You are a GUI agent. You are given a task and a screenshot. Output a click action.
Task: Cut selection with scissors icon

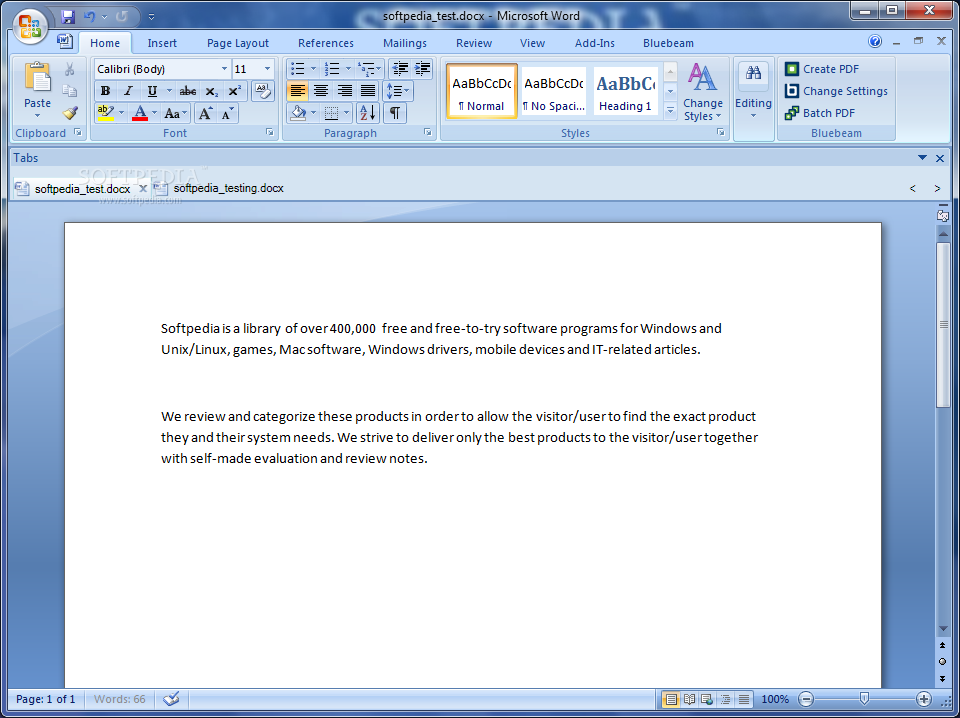click(70, 69)
